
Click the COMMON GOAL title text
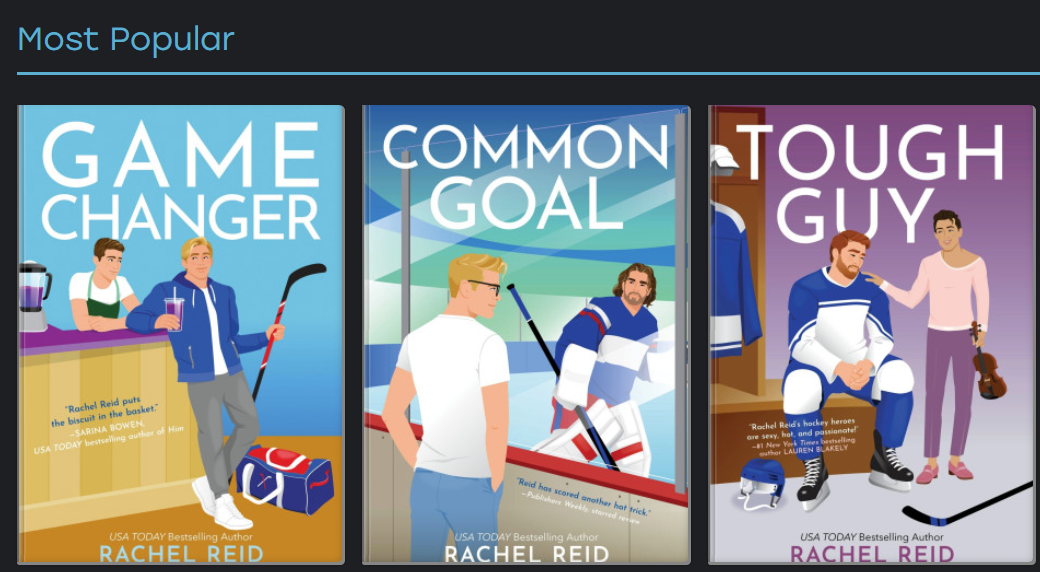(526, 176)
